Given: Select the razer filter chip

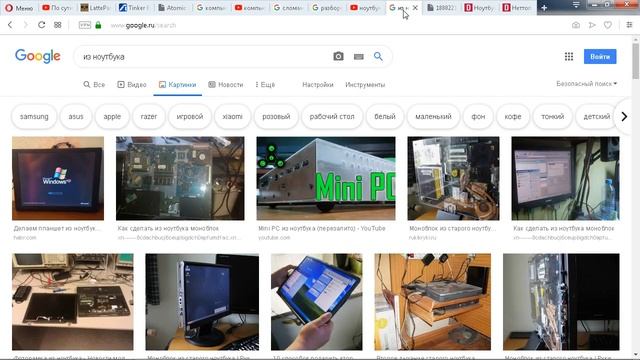Looking at the screenshot, I should pyautogui.click(x=149, y=116).
